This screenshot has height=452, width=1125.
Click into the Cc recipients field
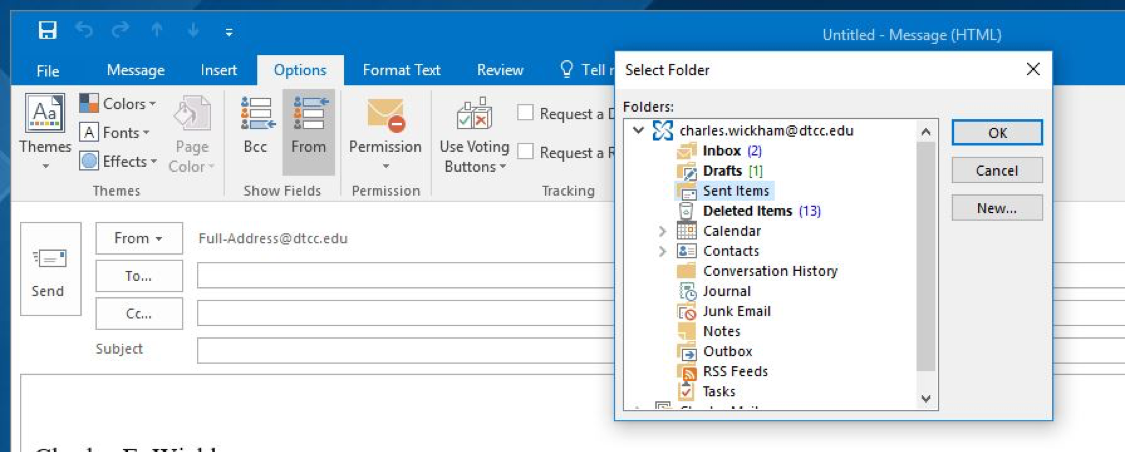coord(406,314)
